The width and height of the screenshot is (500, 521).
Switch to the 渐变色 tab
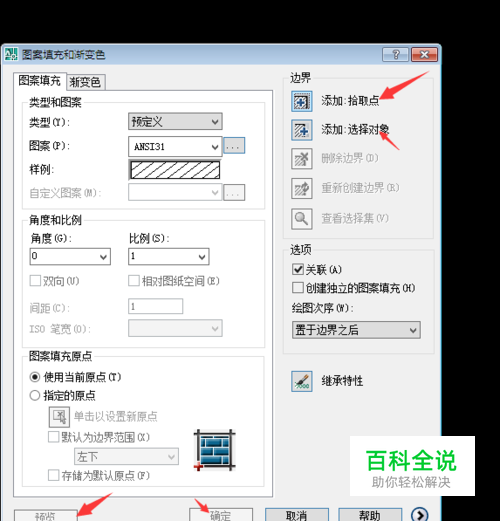coord(86,82)
